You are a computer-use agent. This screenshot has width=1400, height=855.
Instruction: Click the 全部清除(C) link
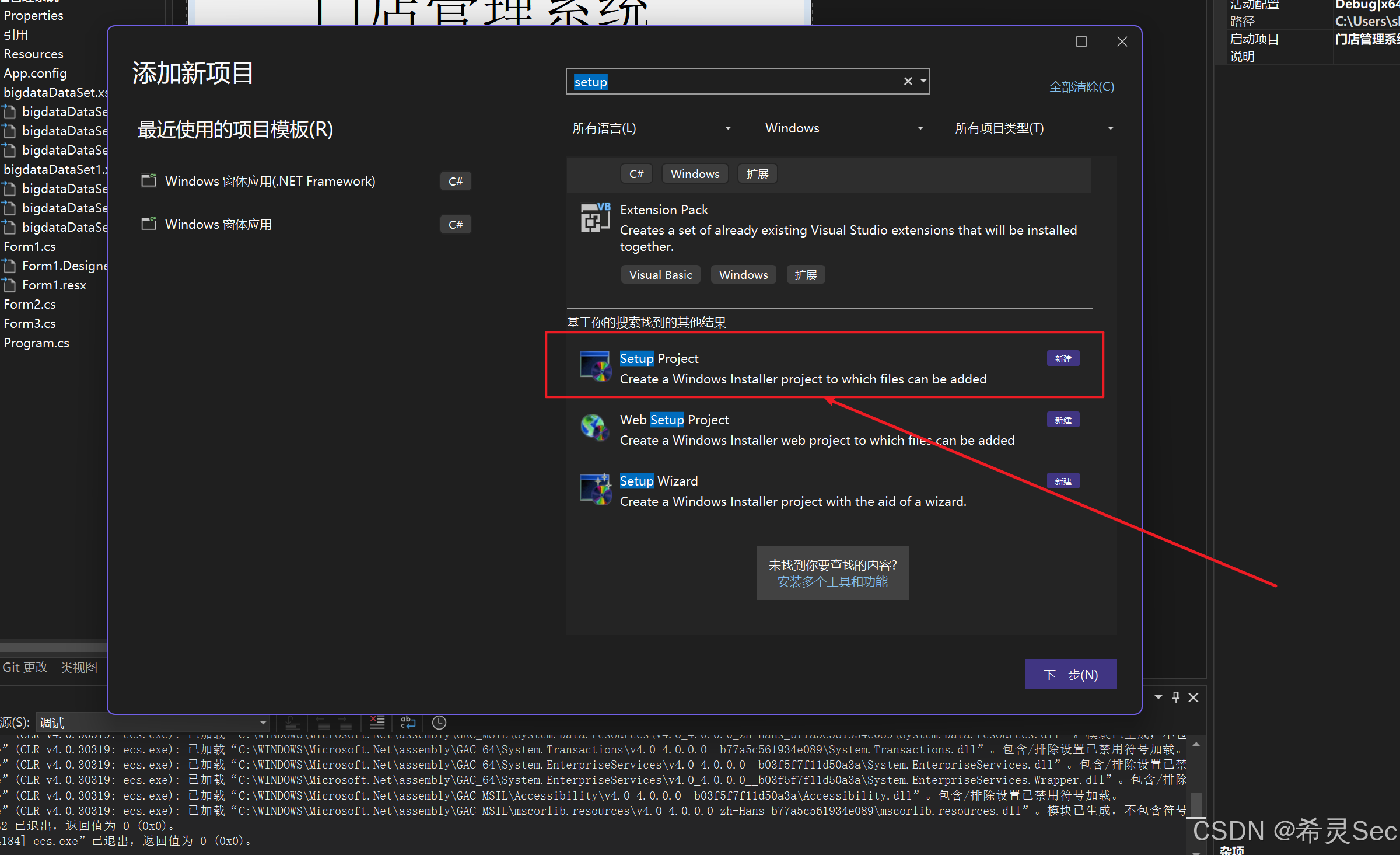1081,87
